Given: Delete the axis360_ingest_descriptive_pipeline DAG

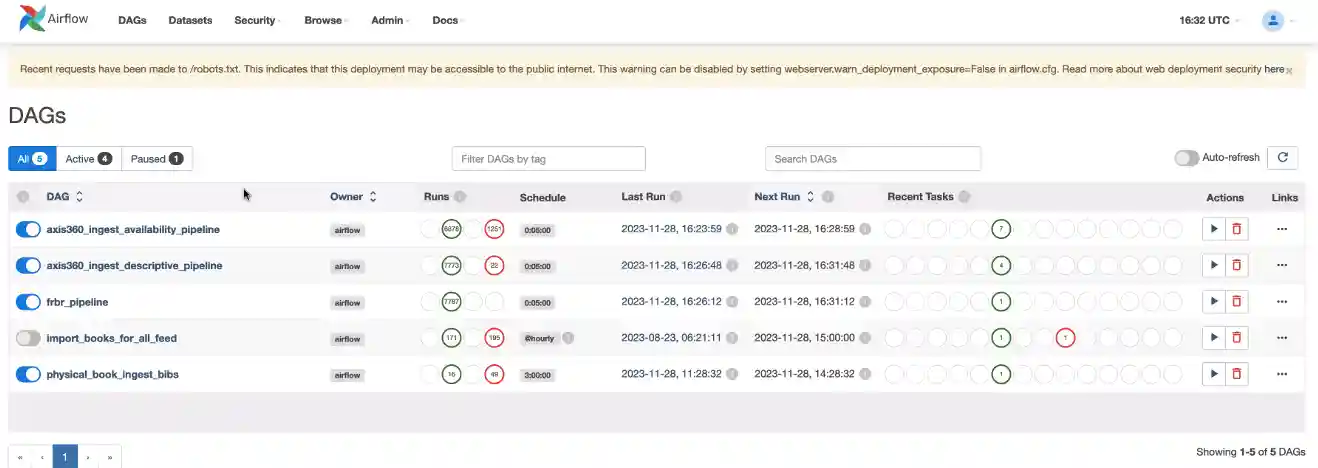Looking at the screenshot, I should (1236, 265).
